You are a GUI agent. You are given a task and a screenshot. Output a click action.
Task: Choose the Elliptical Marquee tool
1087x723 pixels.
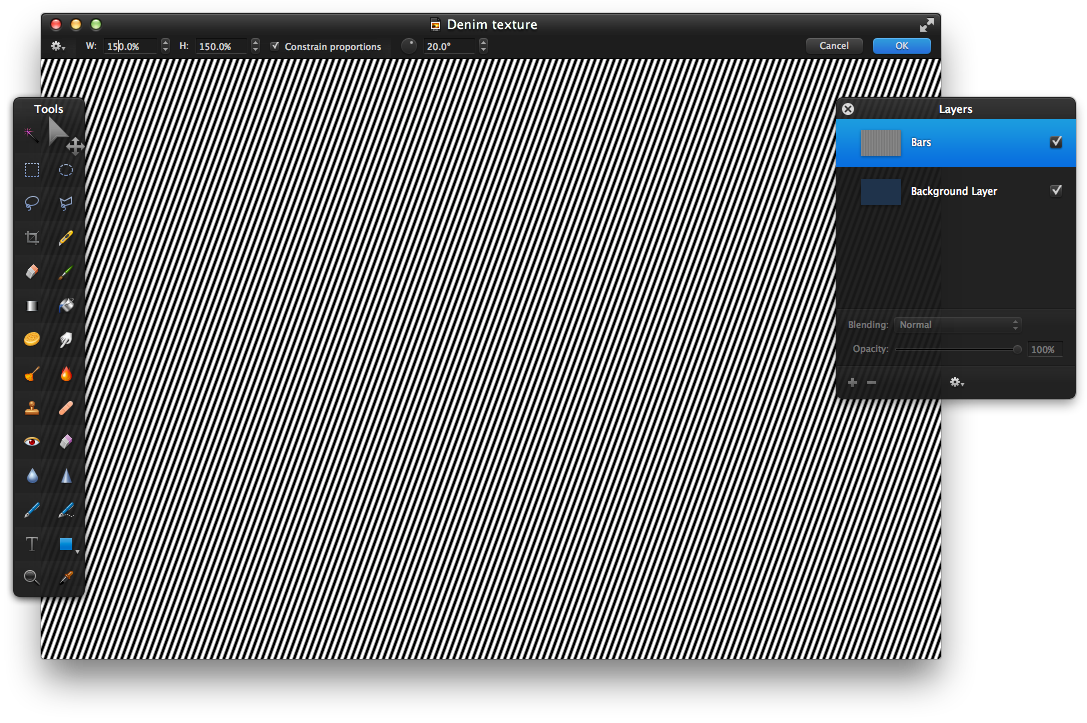pos(66,170)
